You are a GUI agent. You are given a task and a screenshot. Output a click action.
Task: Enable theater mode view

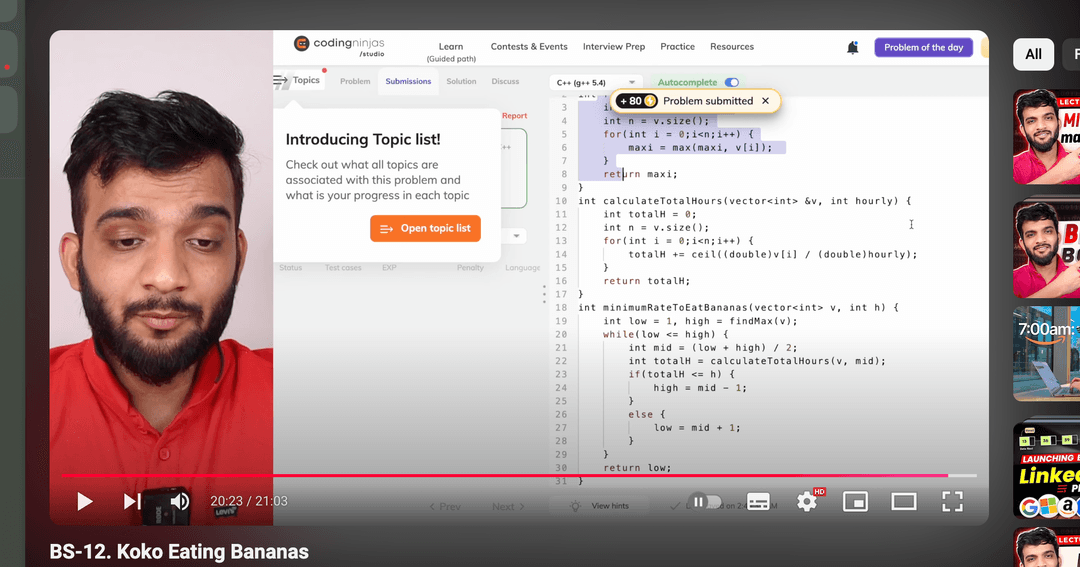pyautogui.click(x=903, y=501)
